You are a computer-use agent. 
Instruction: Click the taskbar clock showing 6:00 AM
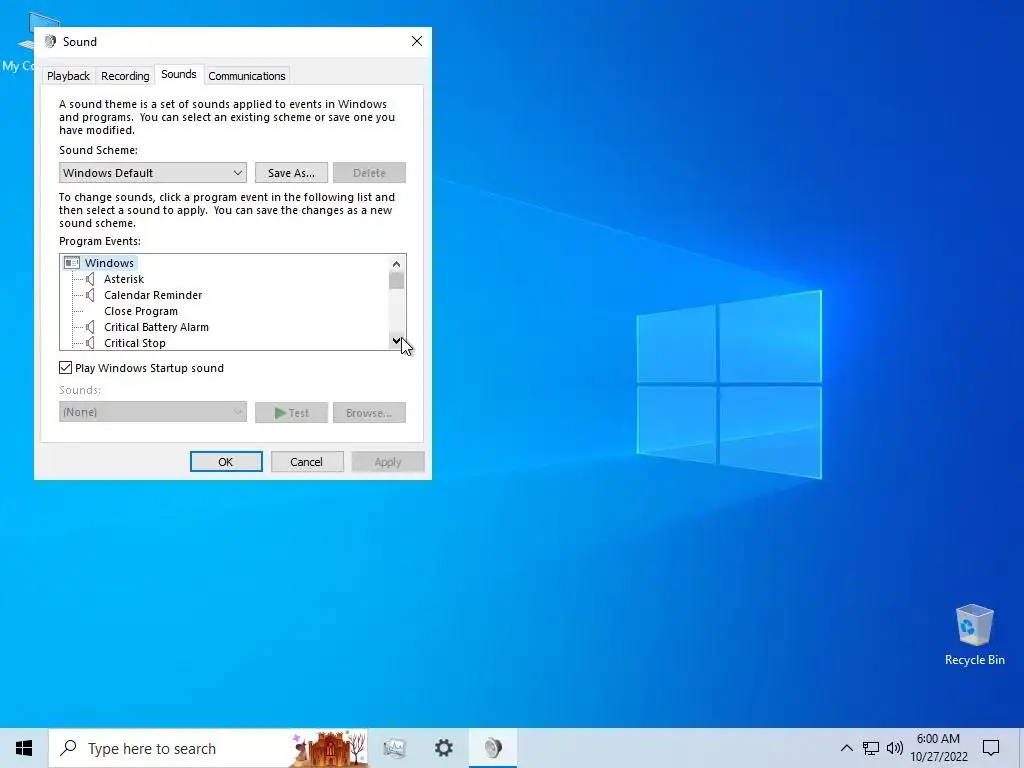coord(938,748)
